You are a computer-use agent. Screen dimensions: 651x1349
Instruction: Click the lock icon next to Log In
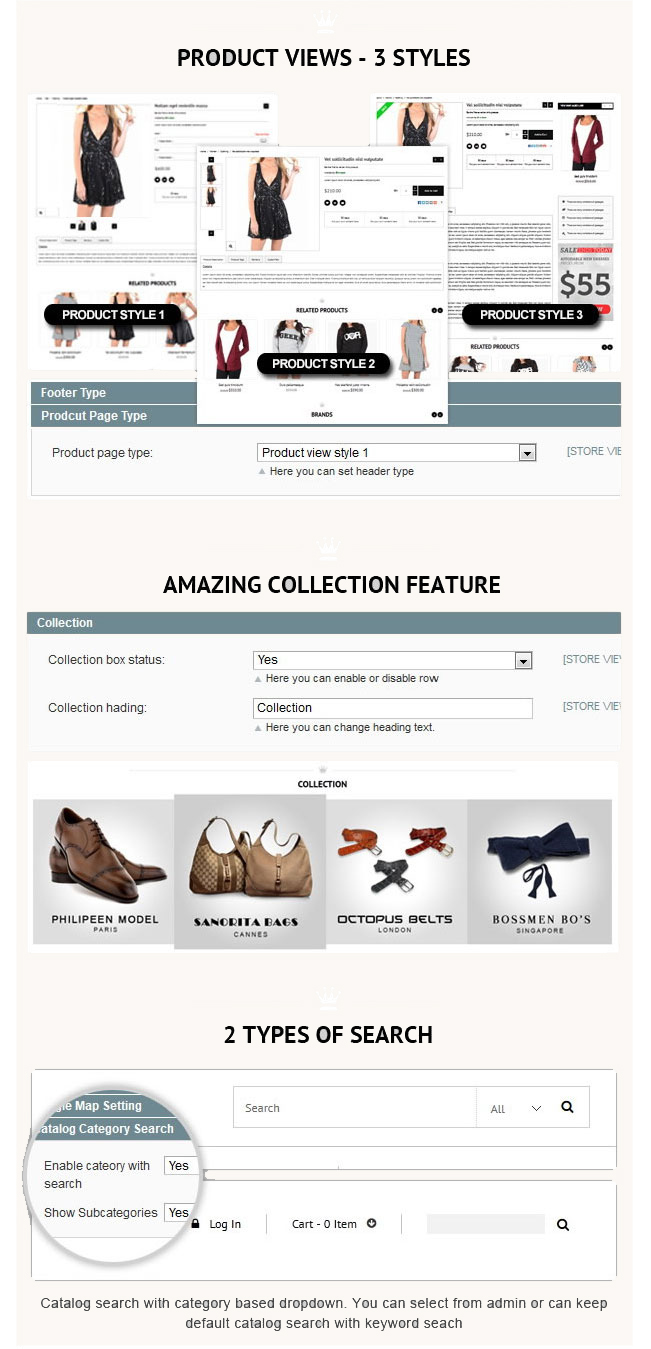196,1223
